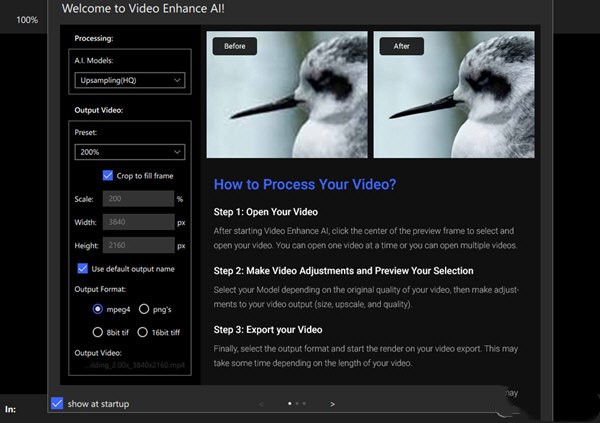600x423 pixels.
Task: Open the A.I. Models dropdown Upsampling(HQ)
Action: [x=130, y=80]
